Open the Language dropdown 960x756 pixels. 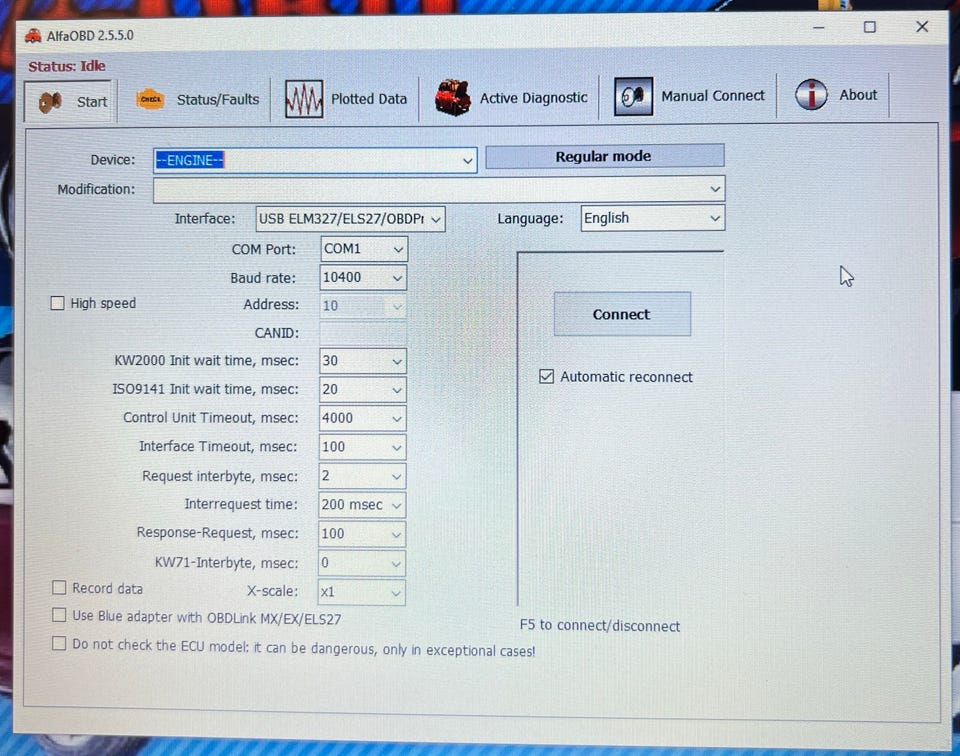[x=714, y=219]
